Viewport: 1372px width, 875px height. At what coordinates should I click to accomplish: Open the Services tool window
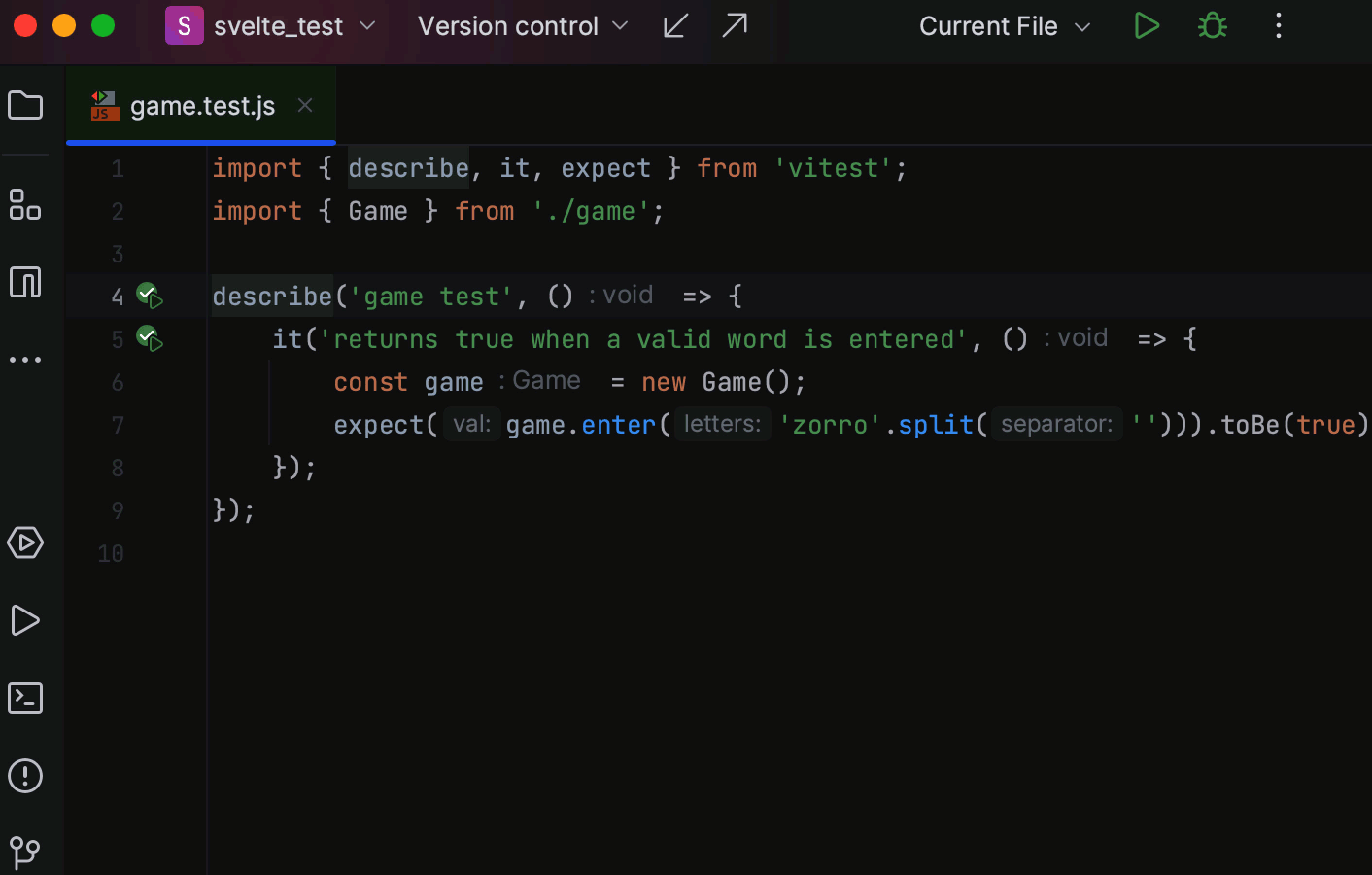tap(25, 543)
